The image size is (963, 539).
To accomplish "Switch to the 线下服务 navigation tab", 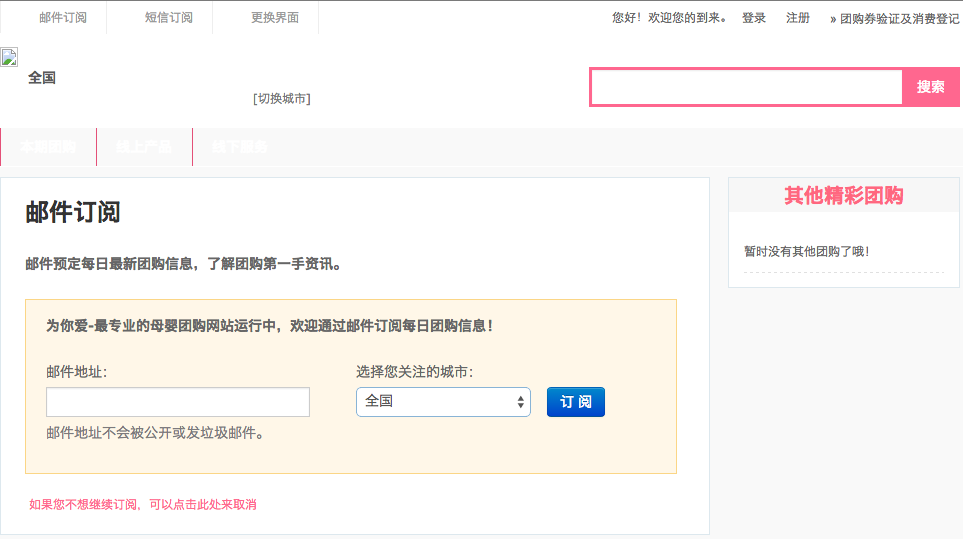I will (240, 147).
